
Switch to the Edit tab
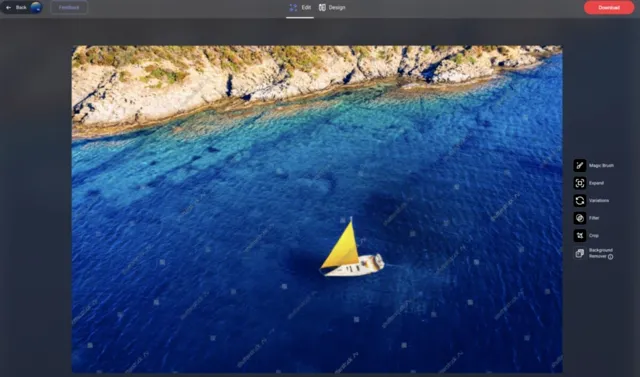coord(300,7)
